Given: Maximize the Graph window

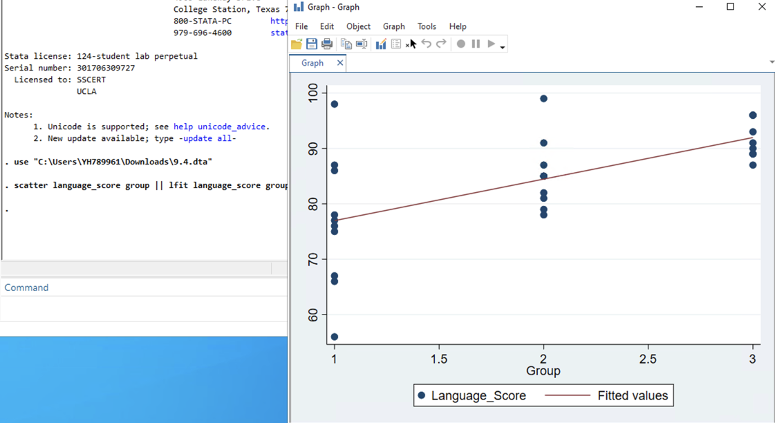Looking at the screenshot, I should tap(730, 7).
